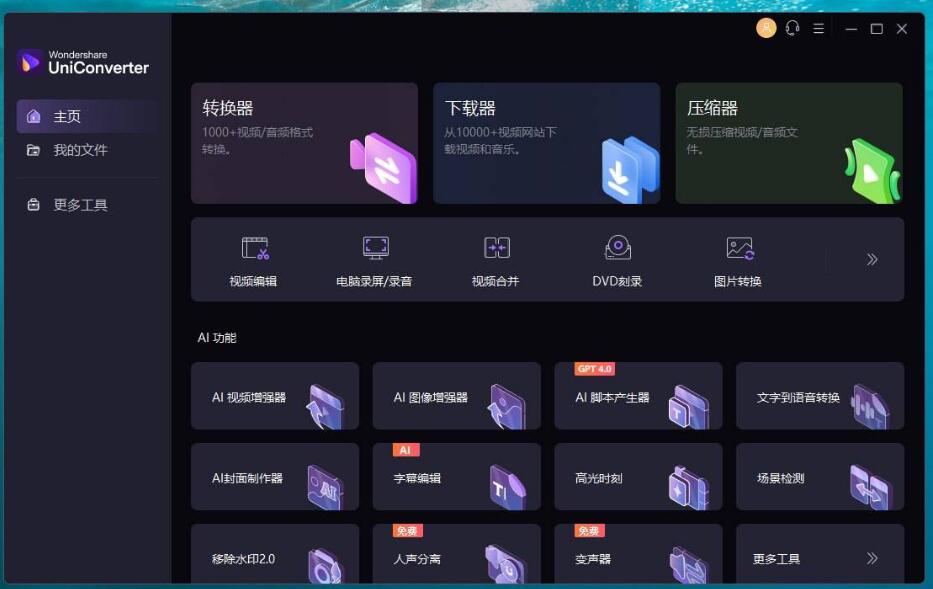The width and height of the screenshot is (933, 589).
Task: Launch 人声分离 vocal separation tool
Action: click(x=456, y=557)
